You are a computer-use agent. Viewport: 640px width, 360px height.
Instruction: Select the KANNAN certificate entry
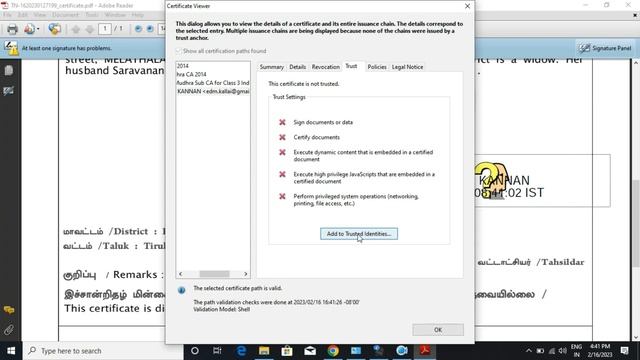[x=213, y=91]
